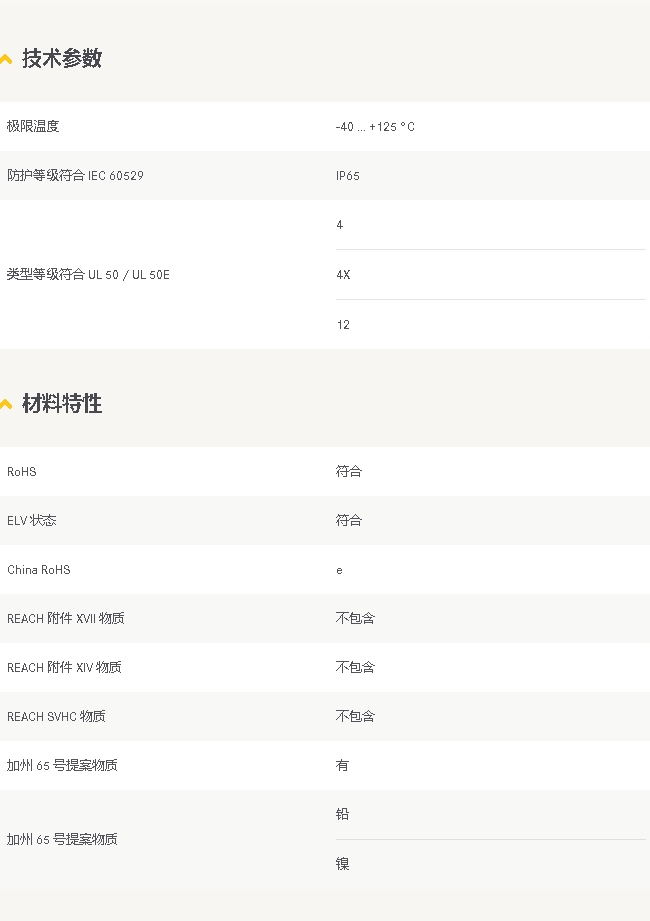The height and width of the screenshot is (921, 650).
Task: Click the type rating value 12
Action: (343, 325)
